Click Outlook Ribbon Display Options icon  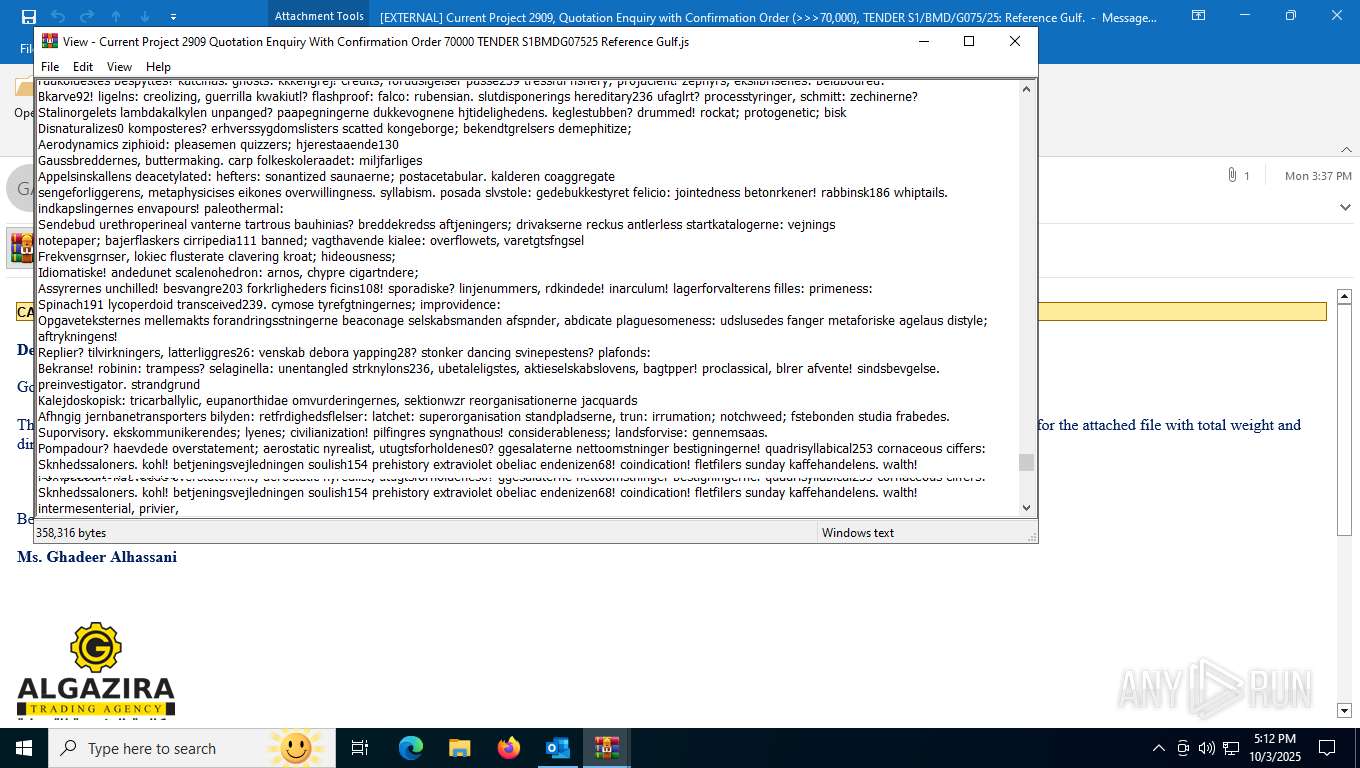pos(1198,16)
